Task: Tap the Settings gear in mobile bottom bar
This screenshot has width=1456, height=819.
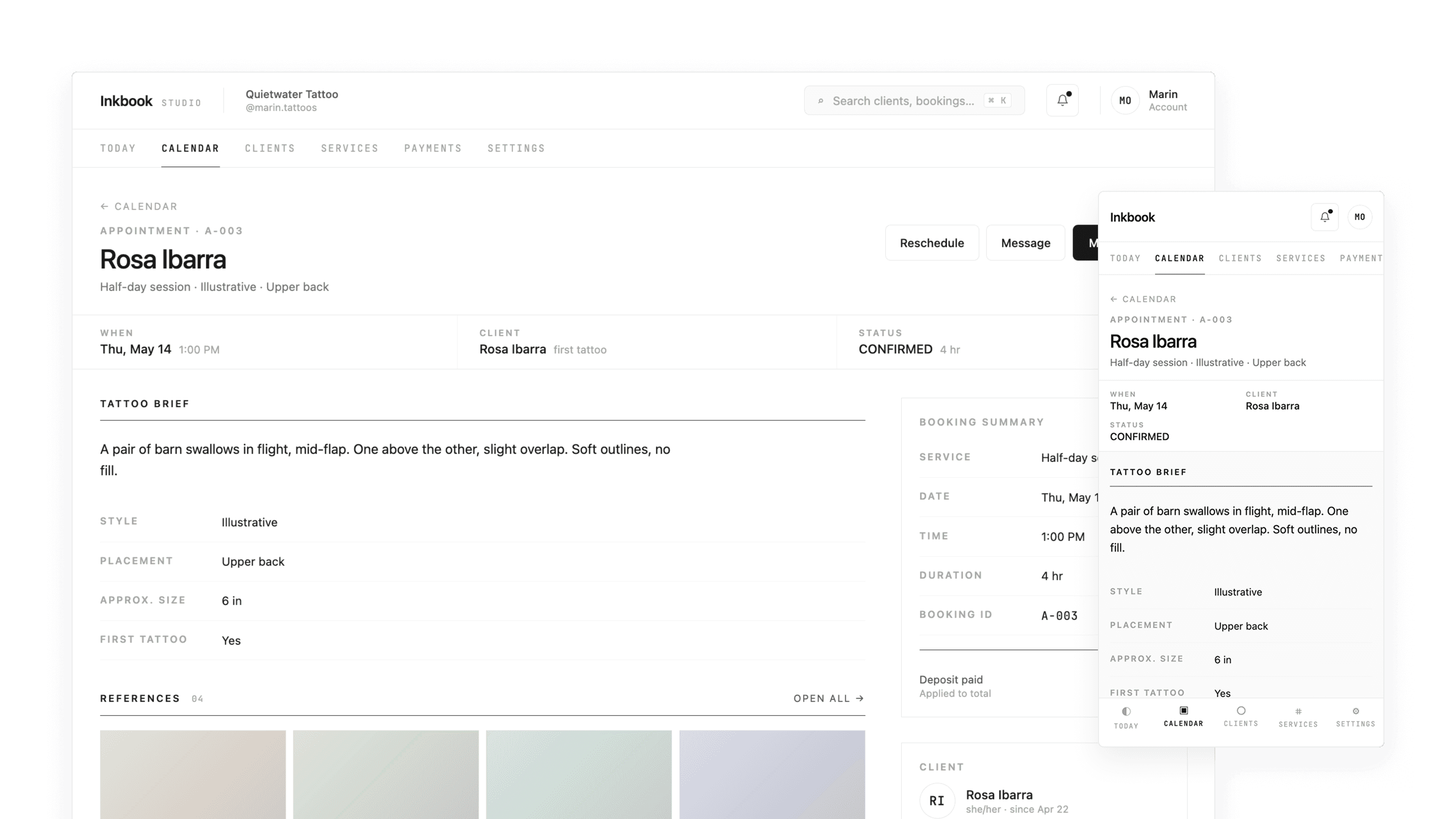Action: [1356, 711]
